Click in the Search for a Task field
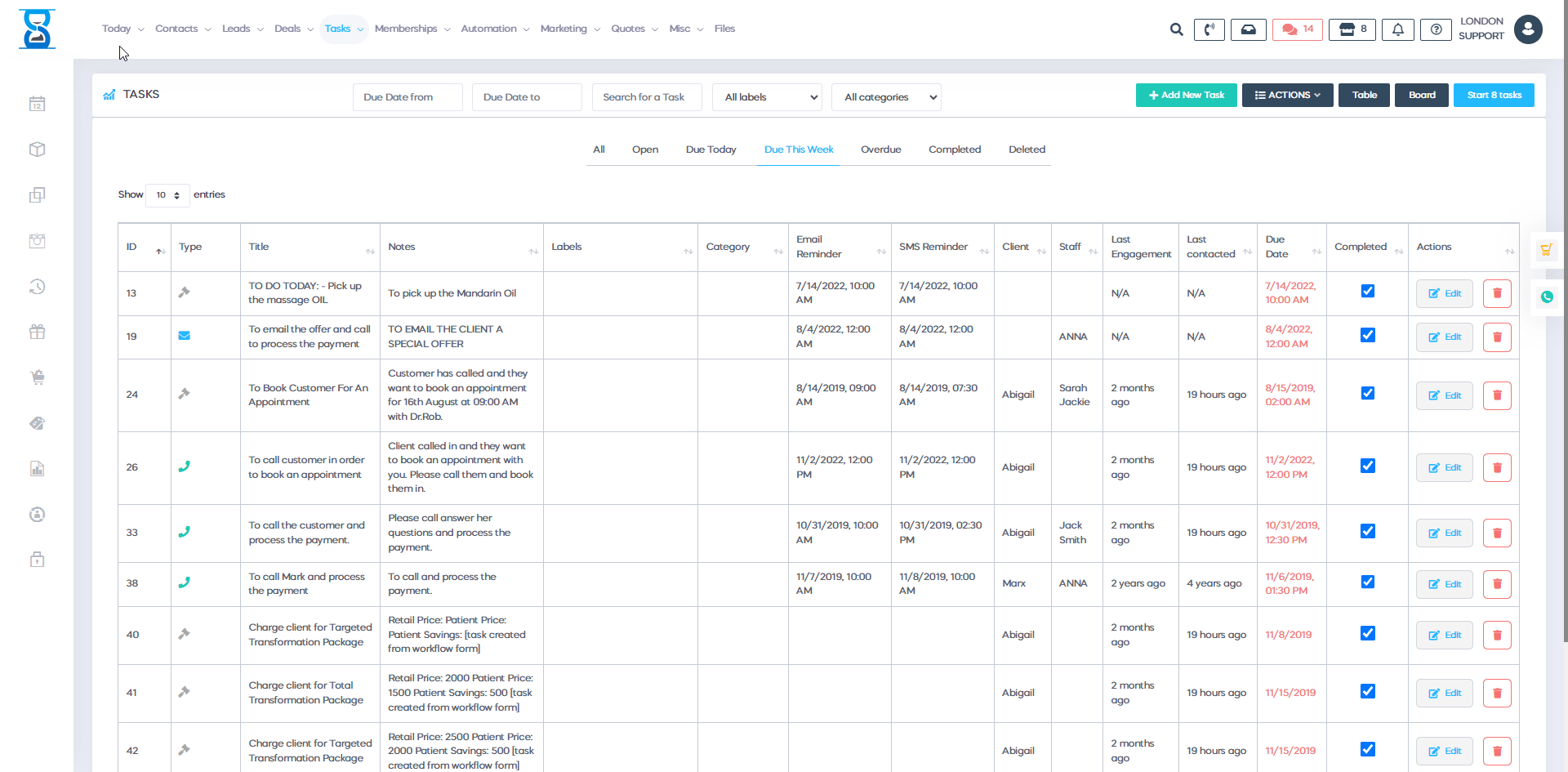 (646, 96)
